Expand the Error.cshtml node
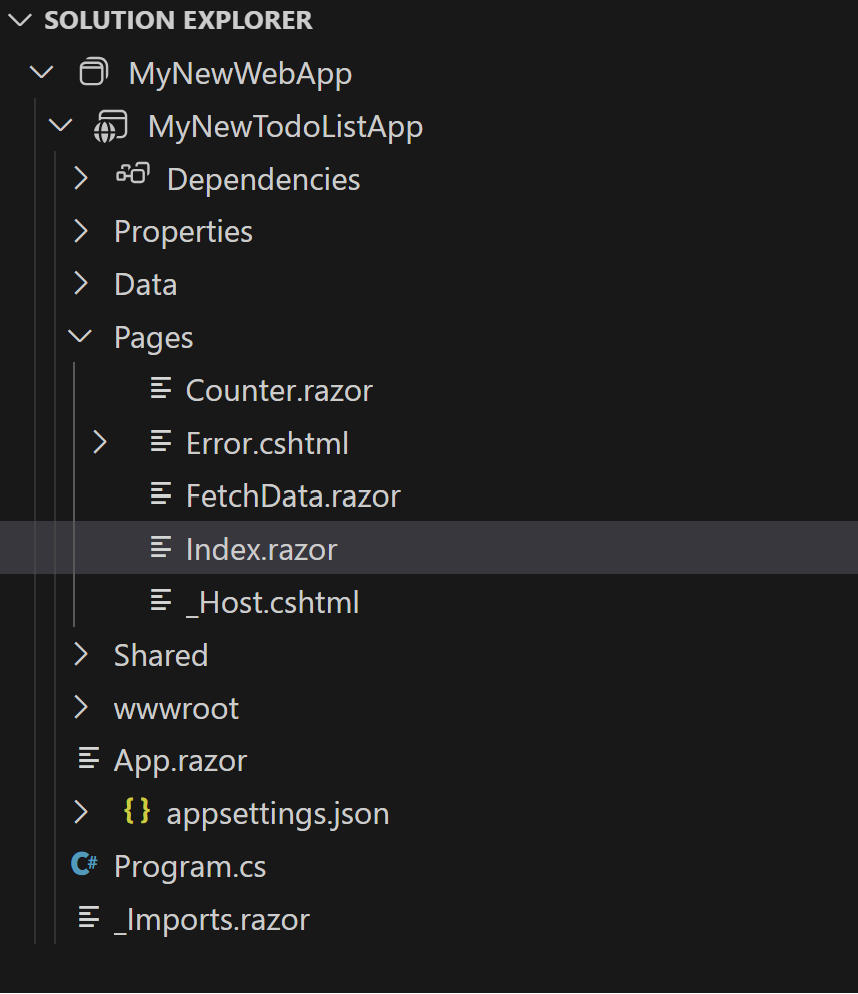Viewport: 858px width, 994px height. [99, 442]
